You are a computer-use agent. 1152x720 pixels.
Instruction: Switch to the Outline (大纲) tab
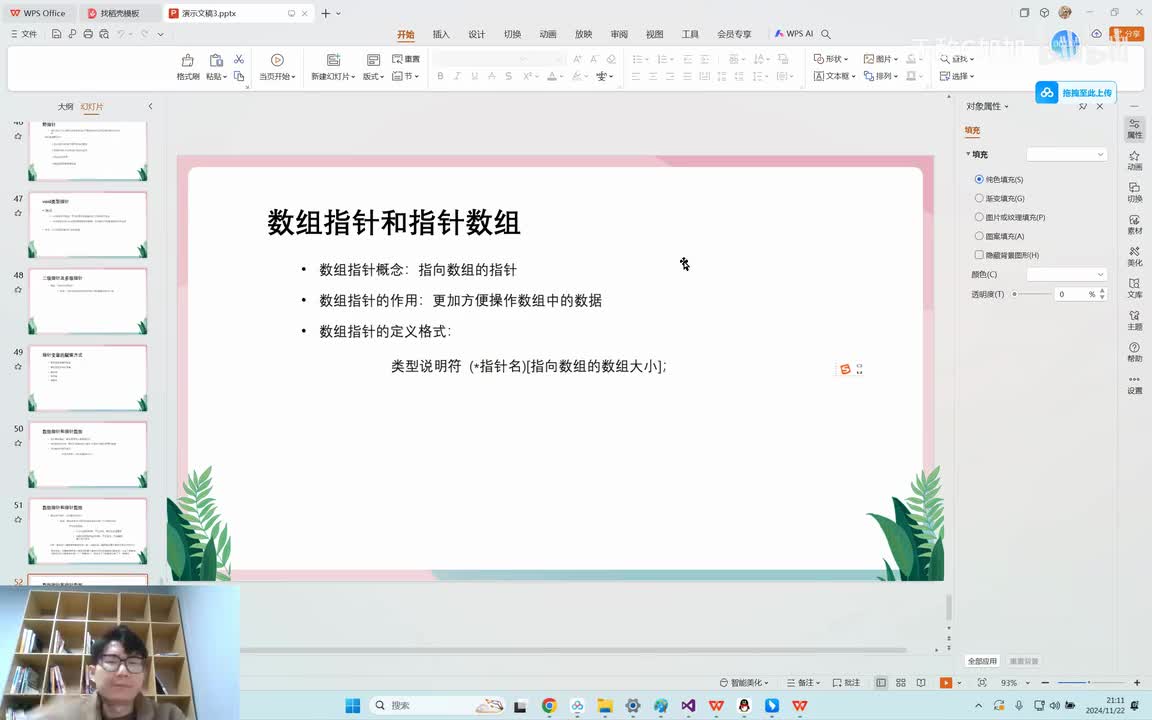65,107
